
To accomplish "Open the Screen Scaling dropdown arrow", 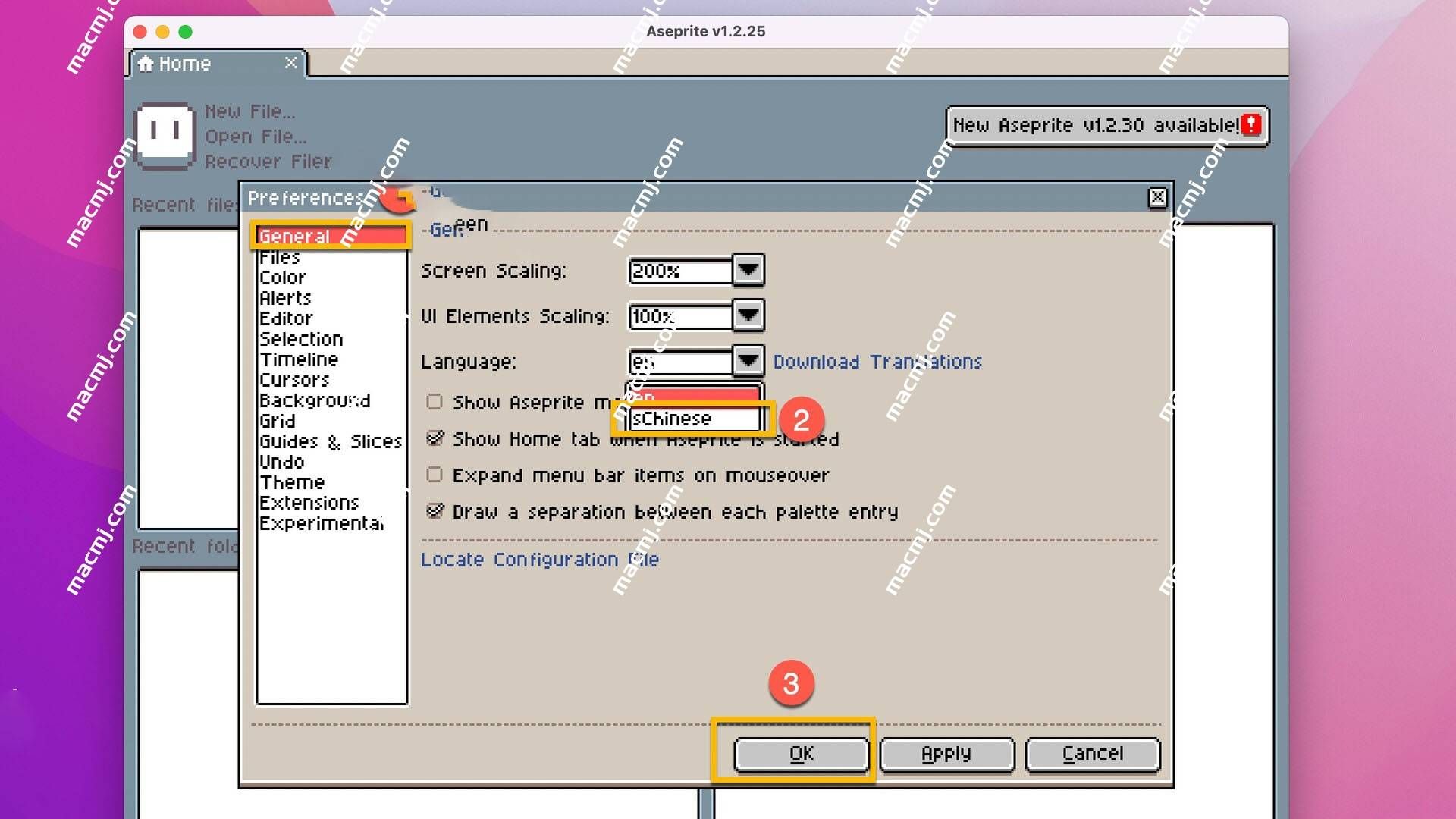I will click(748, 270).
